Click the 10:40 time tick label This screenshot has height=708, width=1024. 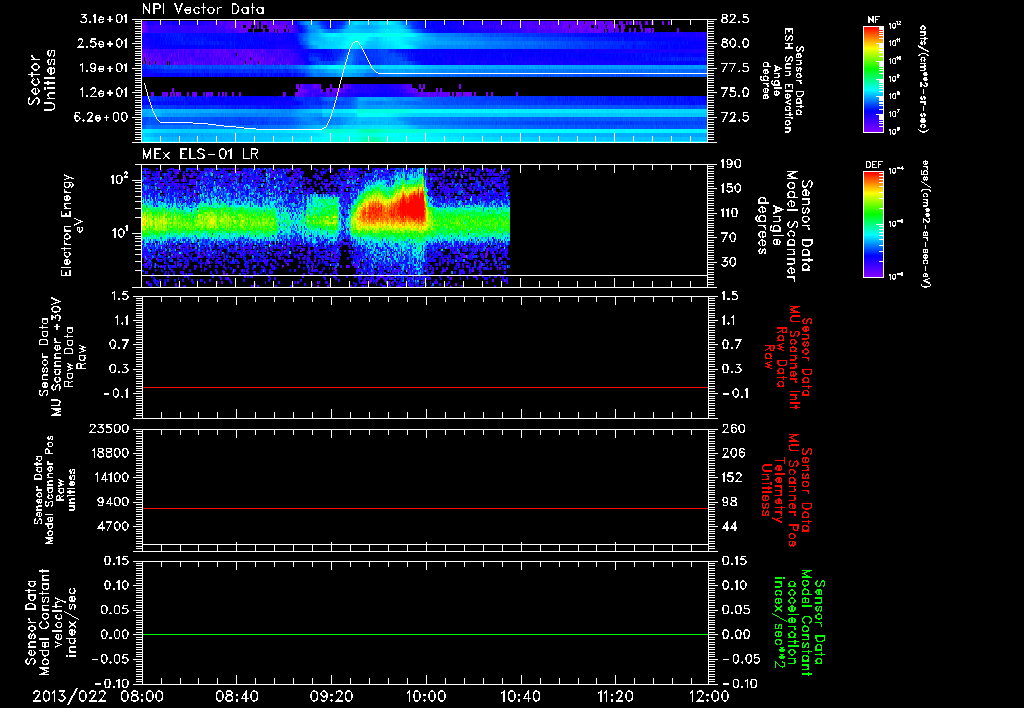point(520,696)
